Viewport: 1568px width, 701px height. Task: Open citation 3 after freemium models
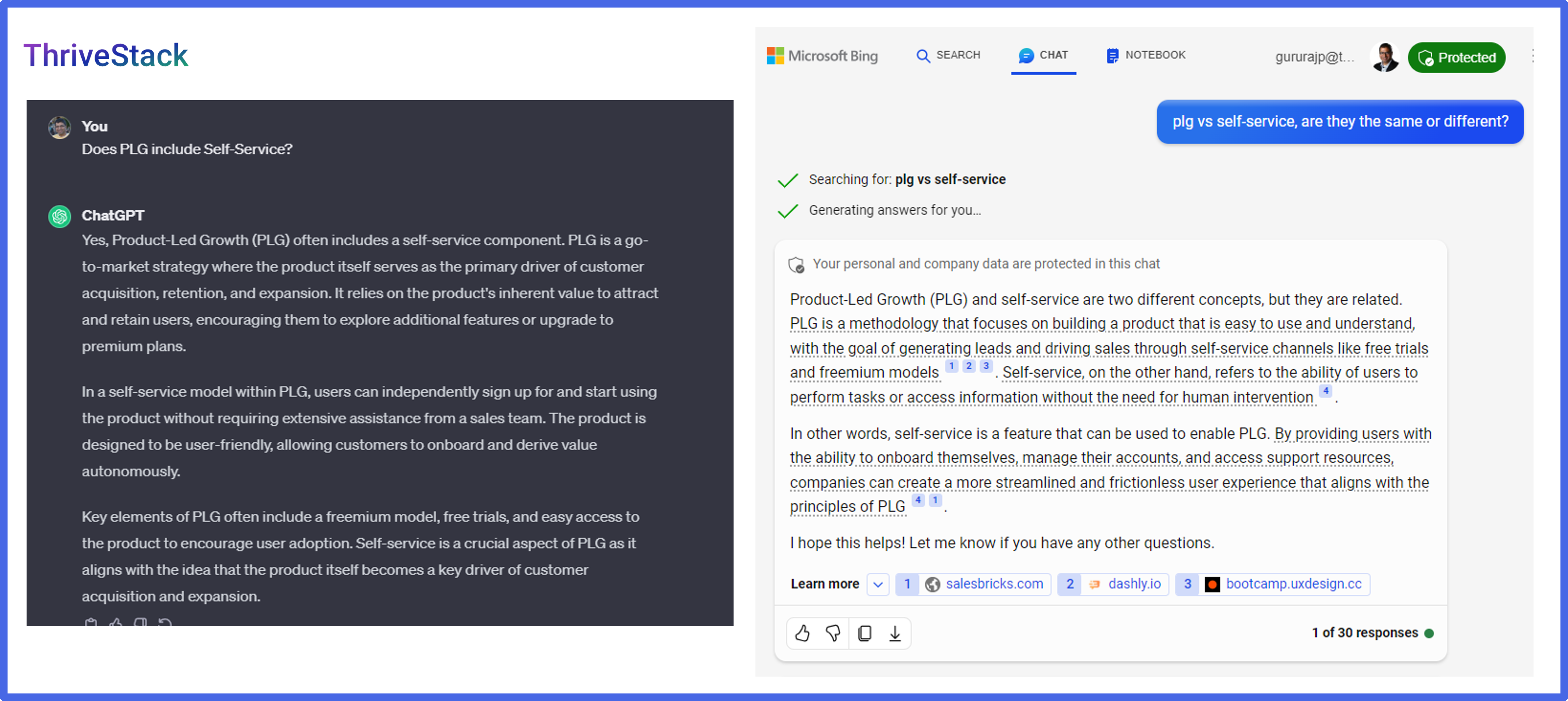[986, 366]
